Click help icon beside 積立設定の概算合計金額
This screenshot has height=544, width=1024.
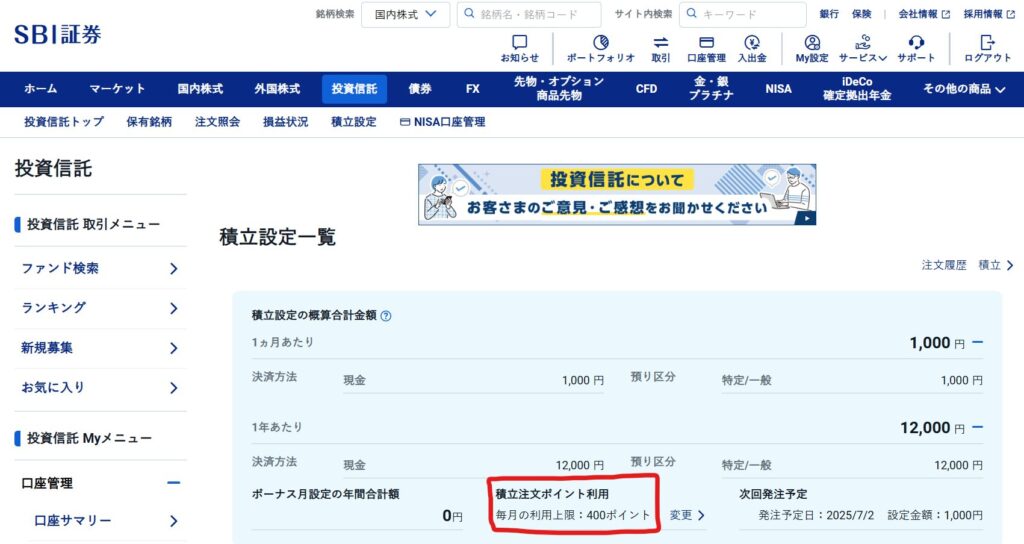point(386,316)
